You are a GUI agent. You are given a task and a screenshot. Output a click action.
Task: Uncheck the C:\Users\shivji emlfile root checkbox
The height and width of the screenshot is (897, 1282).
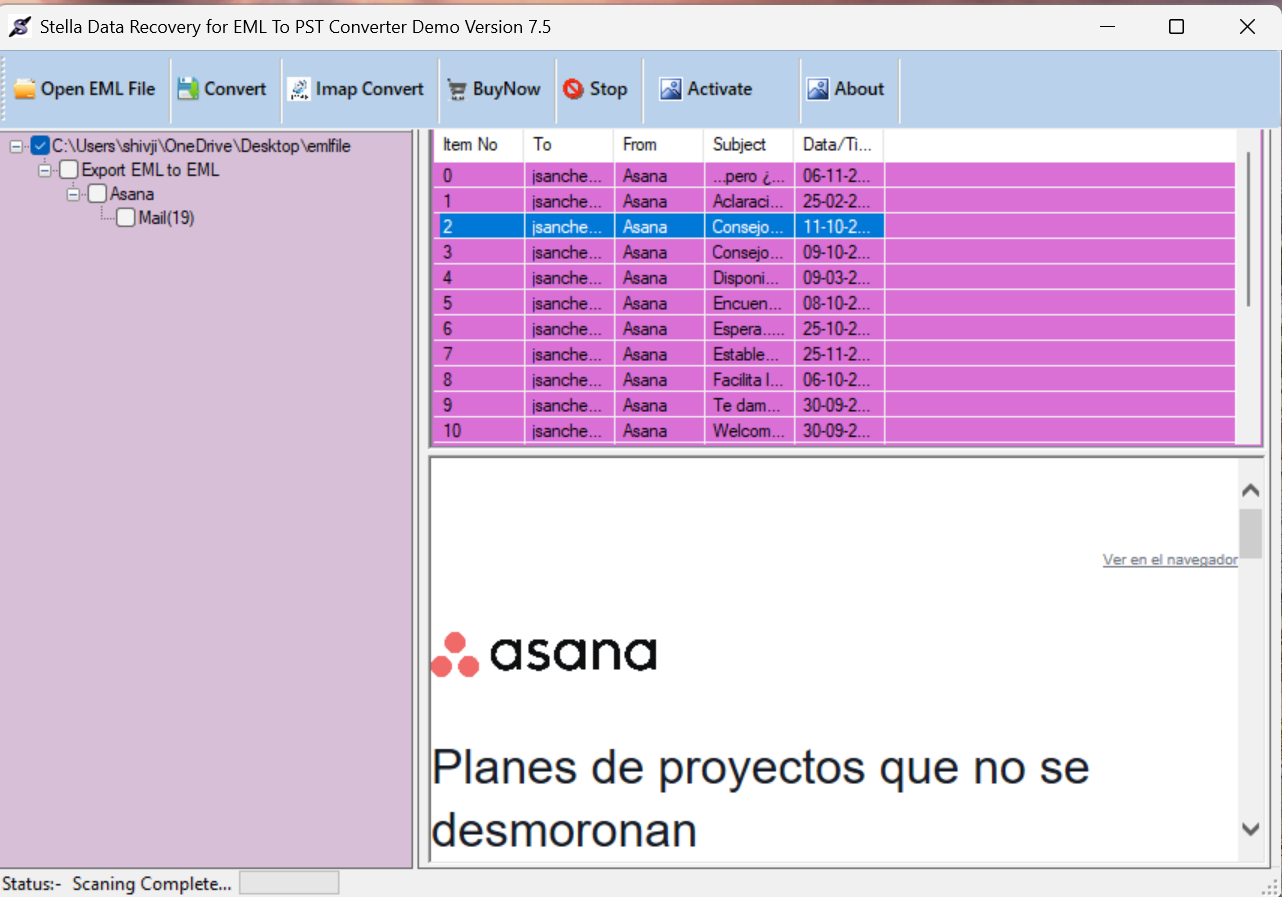(41, 146)
